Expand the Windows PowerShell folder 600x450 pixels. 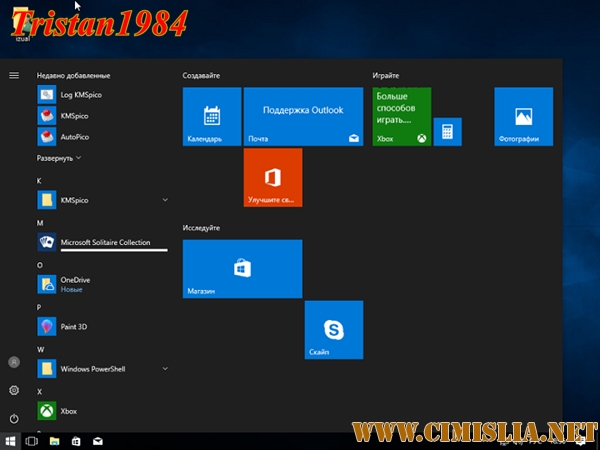point(165,369)
